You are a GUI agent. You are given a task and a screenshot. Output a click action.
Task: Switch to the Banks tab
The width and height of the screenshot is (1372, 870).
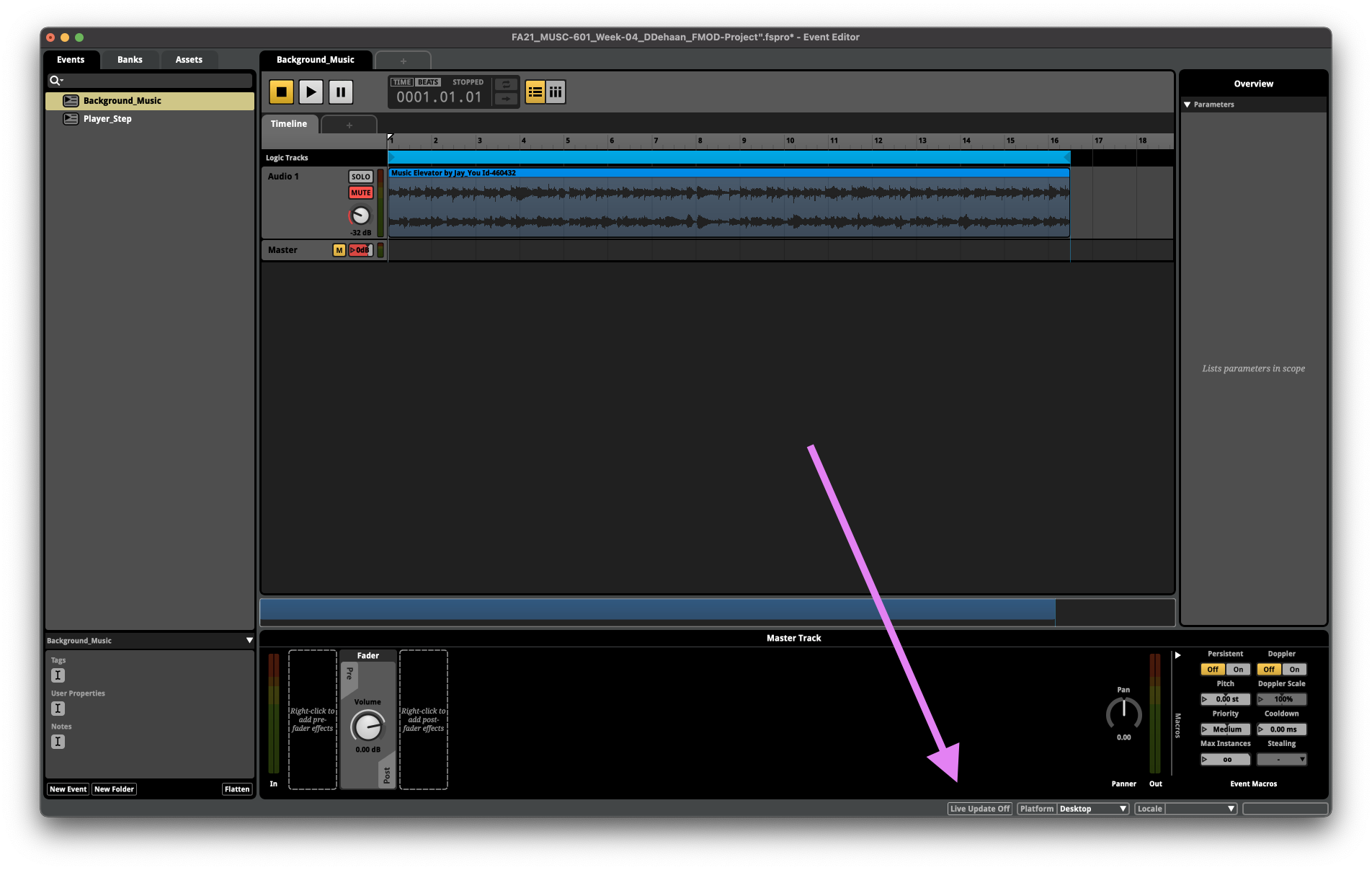pos(130,60)
